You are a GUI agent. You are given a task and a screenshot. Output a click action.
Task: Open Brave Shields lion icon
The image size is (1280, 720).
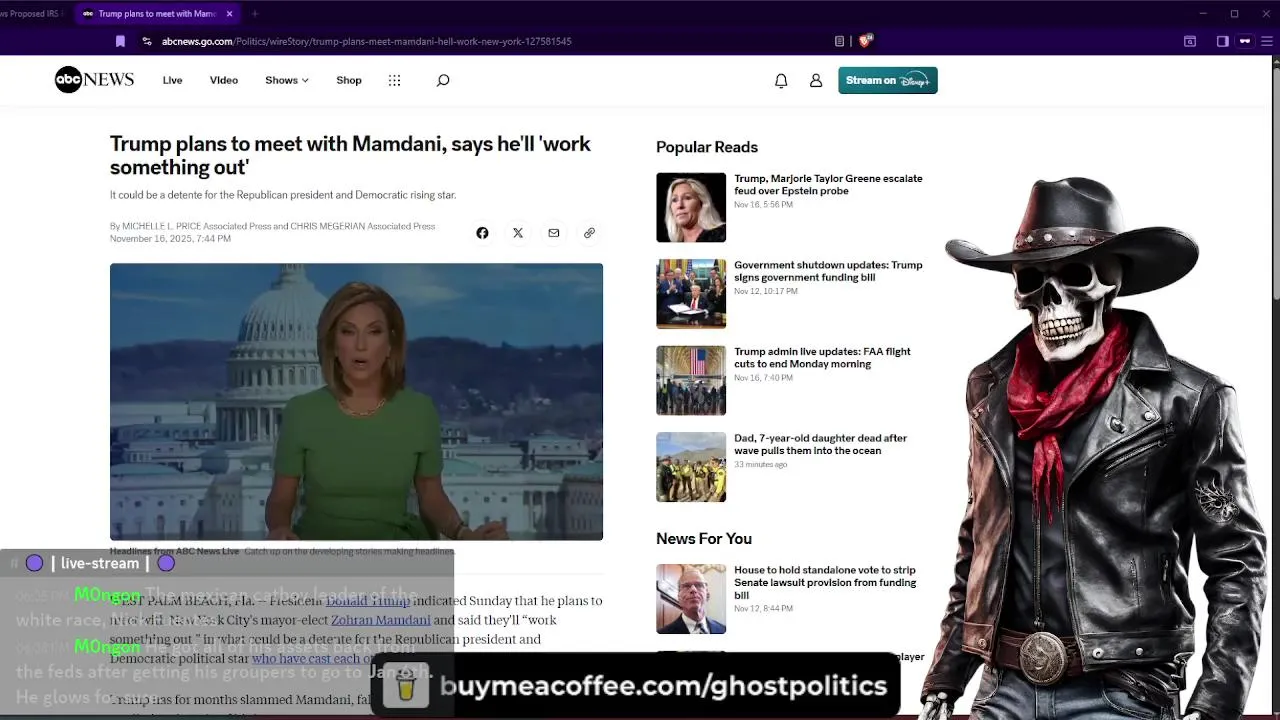pos(866,41)
